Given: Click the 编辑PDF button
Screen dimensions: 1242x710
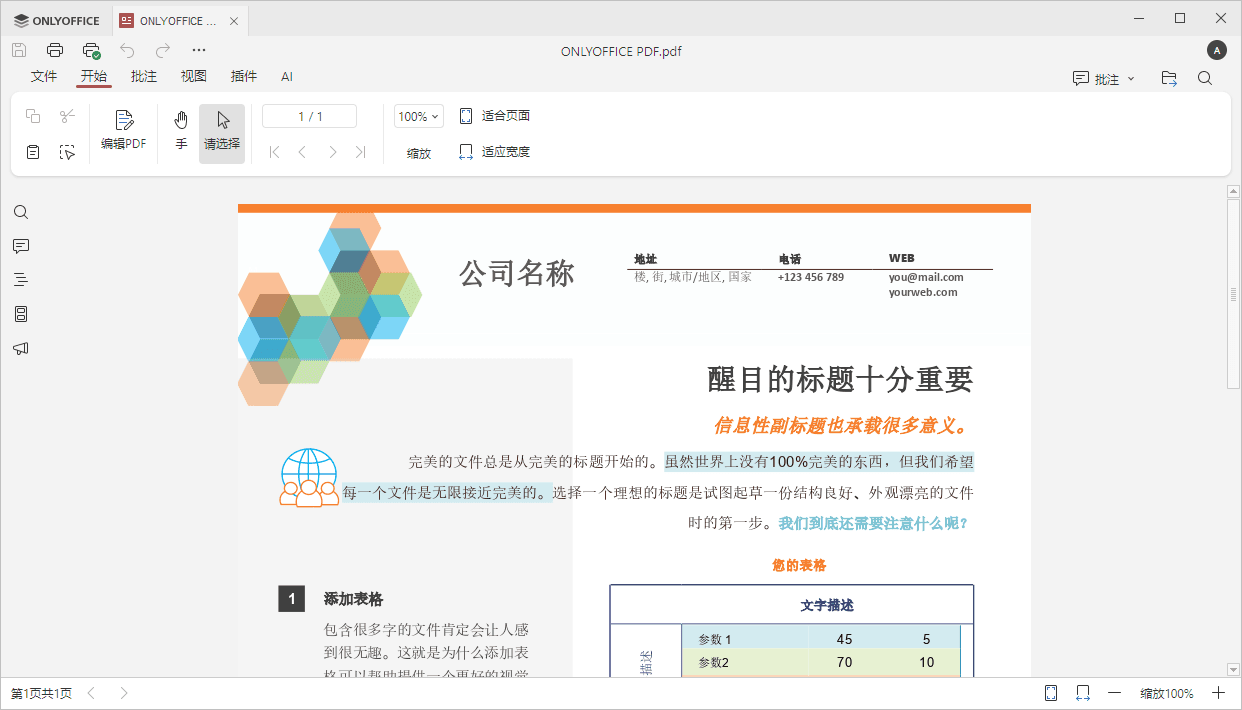Looking at the screenshot, I should click(123, 130).
